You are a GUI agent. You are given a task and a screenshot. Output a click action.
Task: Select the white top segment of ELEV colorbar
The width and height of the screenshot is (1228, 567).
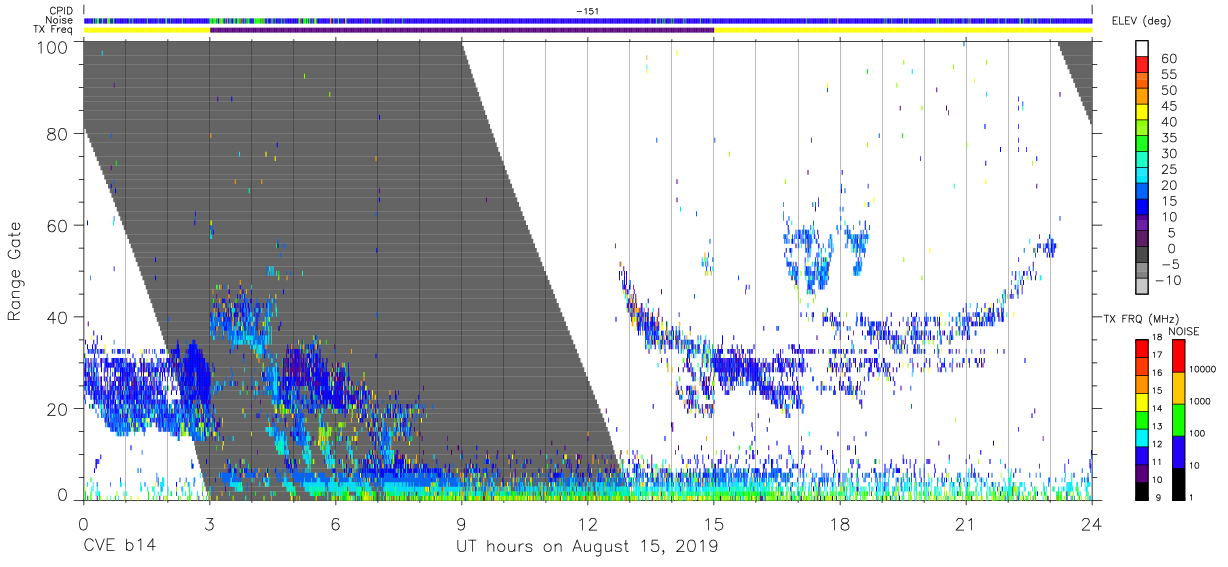(x=1144, y=50)
